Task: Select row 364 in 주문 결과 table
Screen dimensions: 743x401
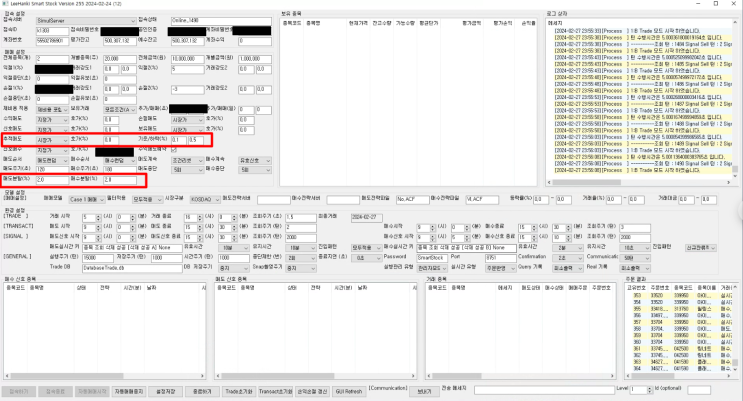Action: point(679,368)
